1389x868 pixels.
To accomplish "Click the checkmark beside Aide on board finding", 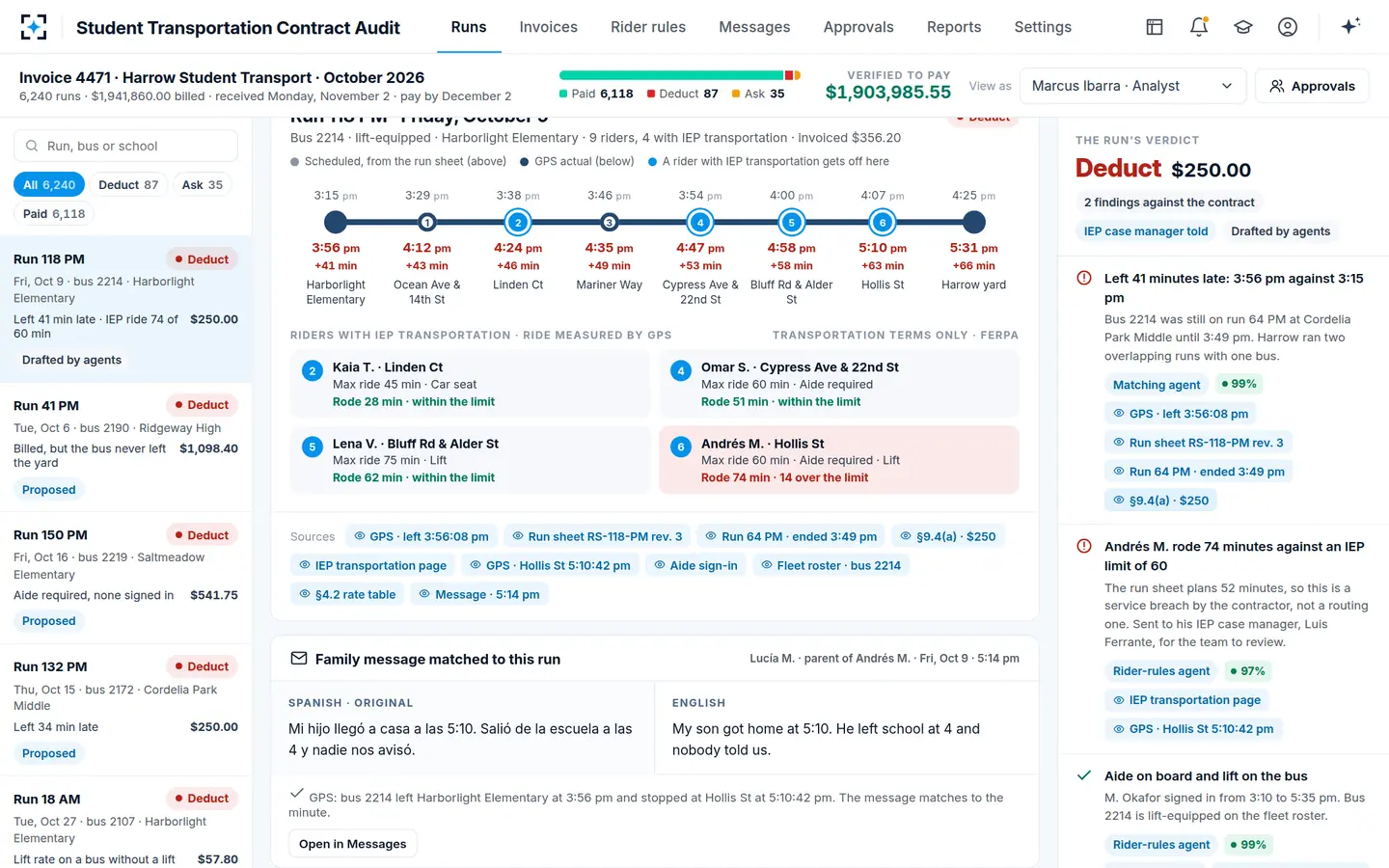I will coord(1084,775).
